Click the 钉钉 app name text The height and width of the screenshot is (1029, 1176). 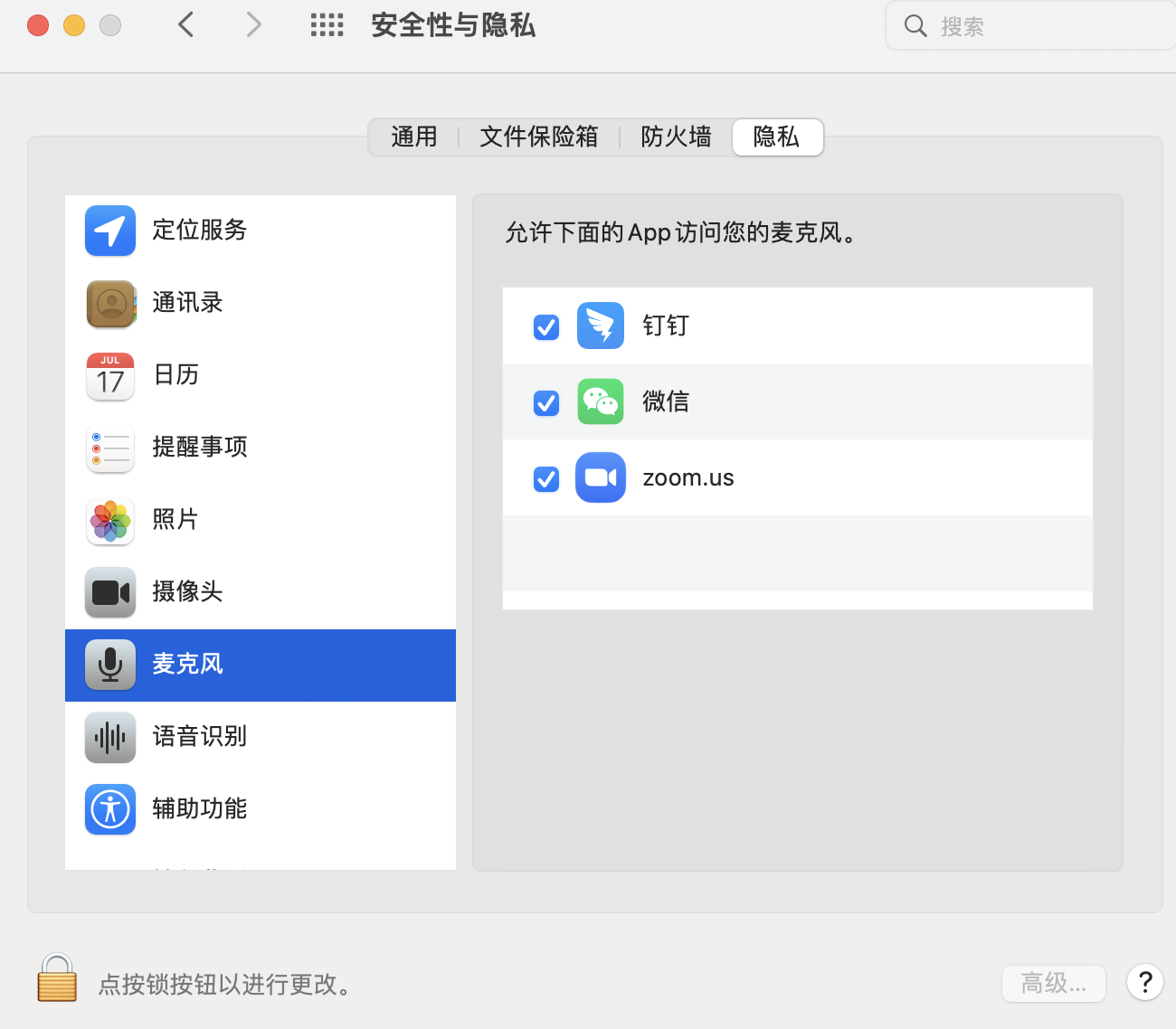pos(666,326)
